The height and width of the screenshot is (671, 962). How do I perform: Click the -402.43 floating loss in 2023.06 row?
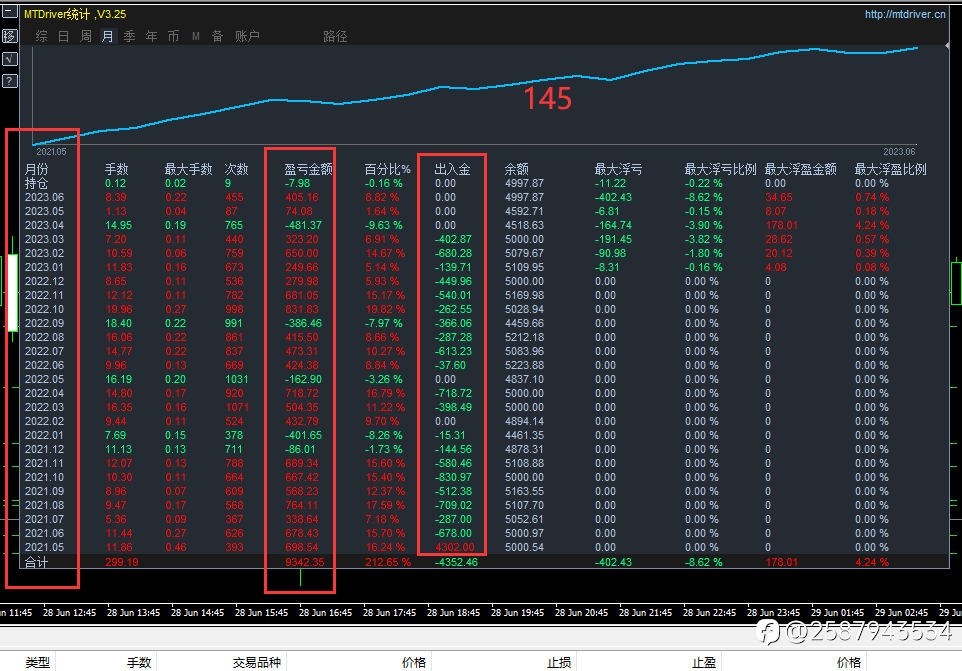pyautogui.click(x=614, y=197)
